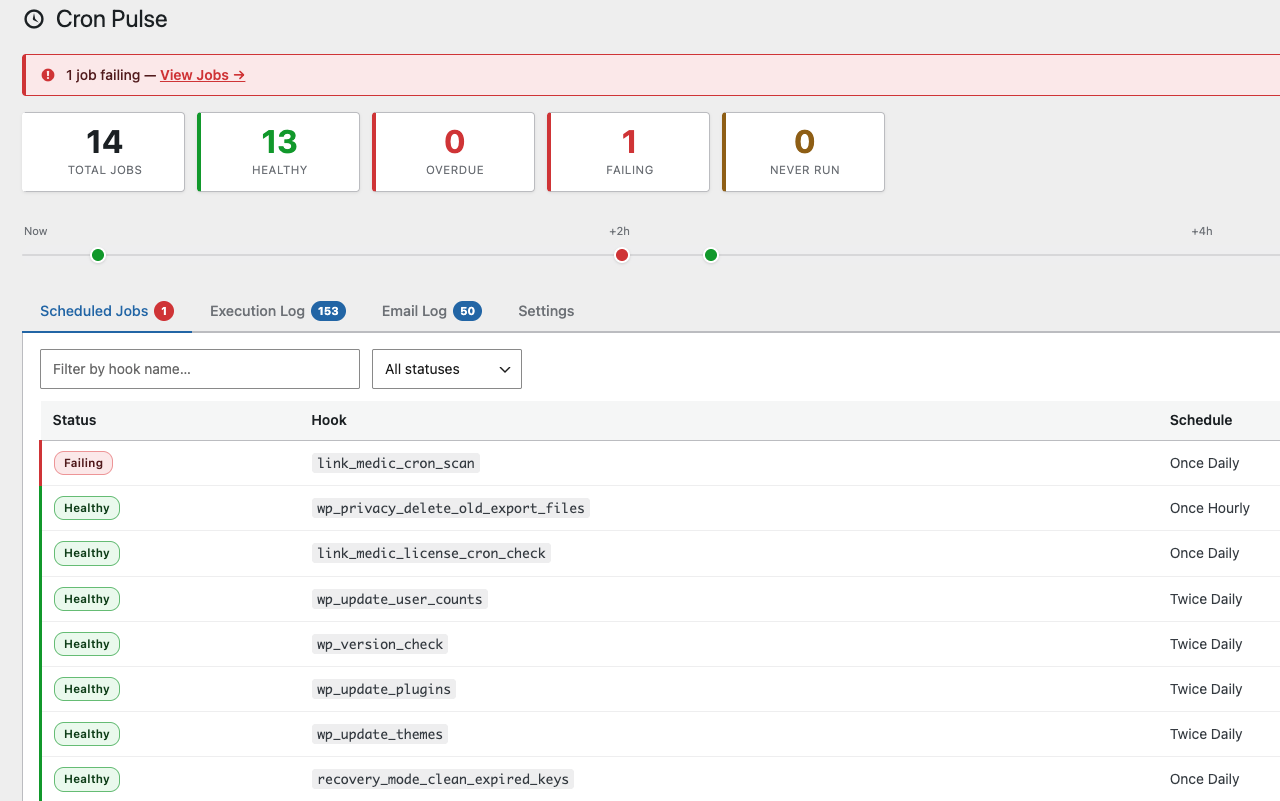Select the wp_update_user_counts hook
1280x801 pixels.
pos(400,599)
